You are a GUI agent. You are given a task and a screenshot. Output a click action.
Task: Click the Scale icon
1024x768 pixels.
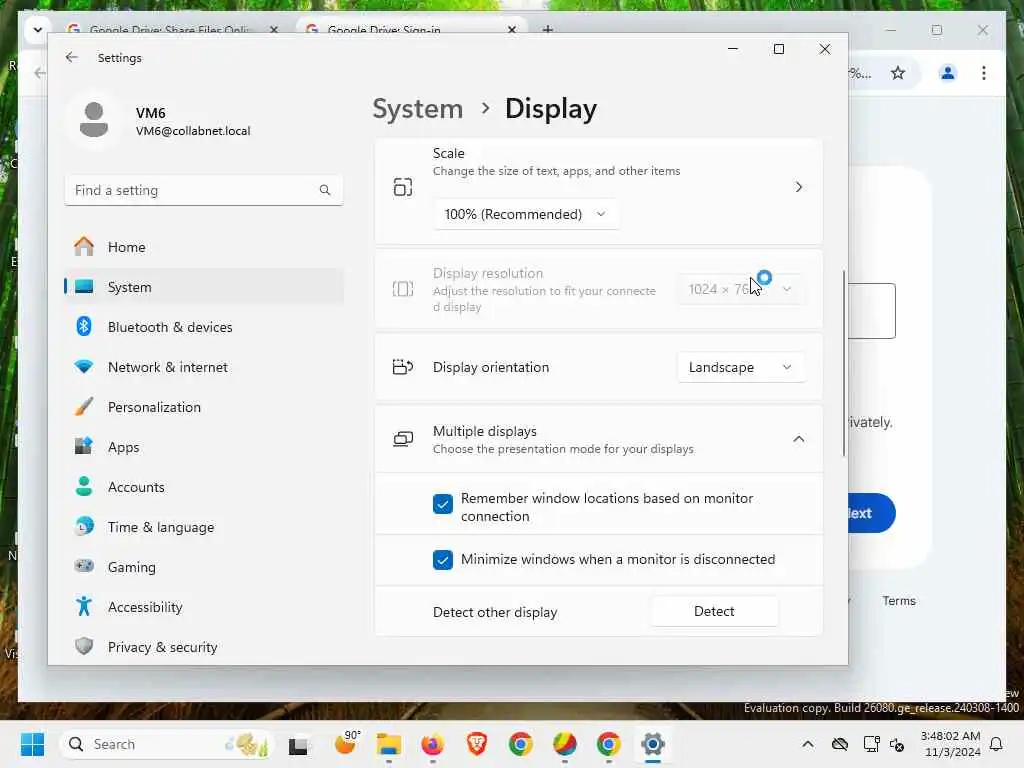[x=403, y=187]
